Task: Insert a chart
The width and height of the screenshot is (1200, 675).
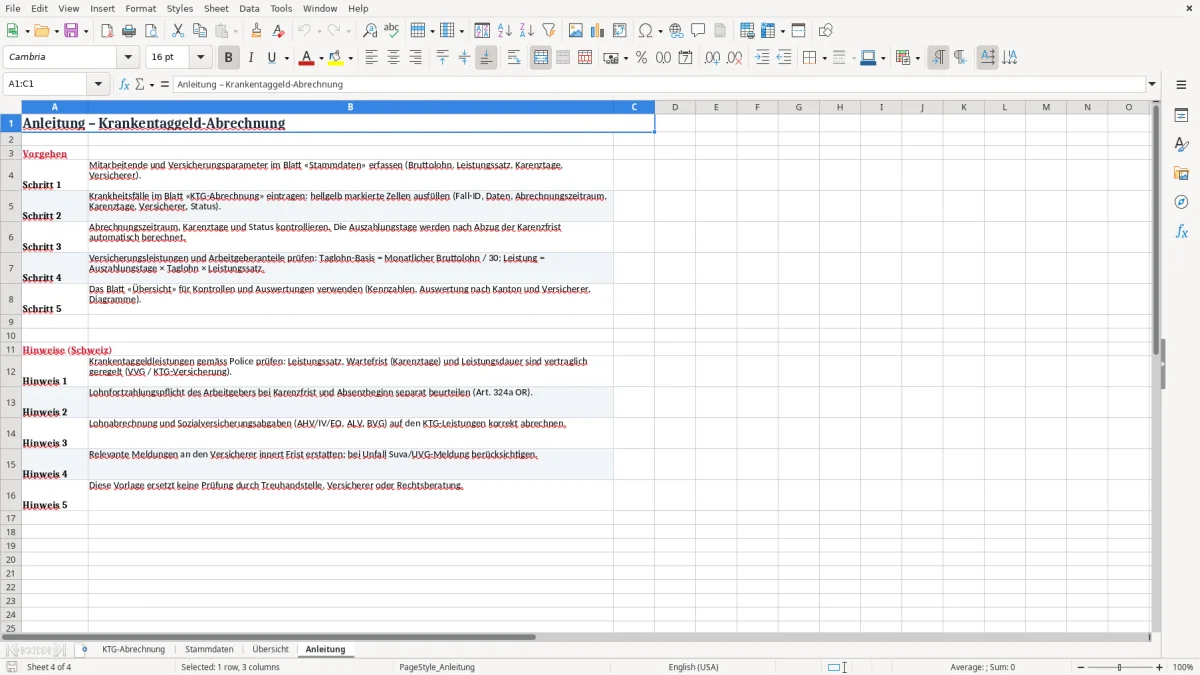Action: 598,31
